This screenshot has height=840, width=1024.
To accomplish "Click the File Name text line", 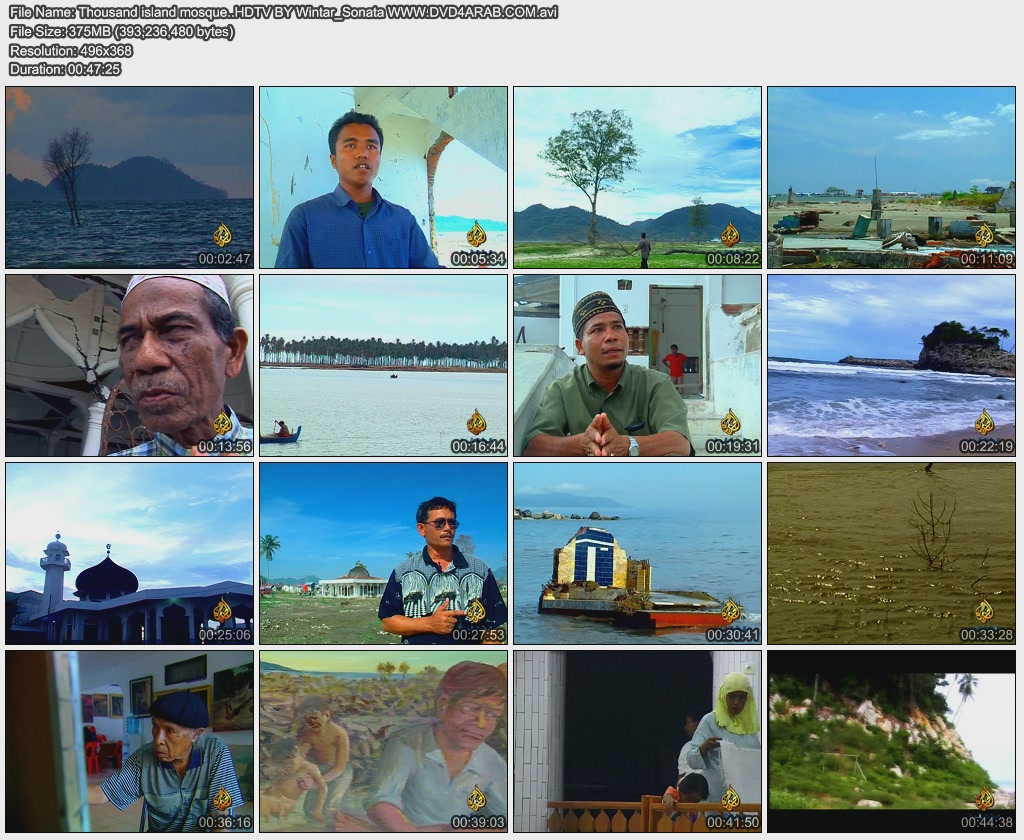I will pos(283,12).
